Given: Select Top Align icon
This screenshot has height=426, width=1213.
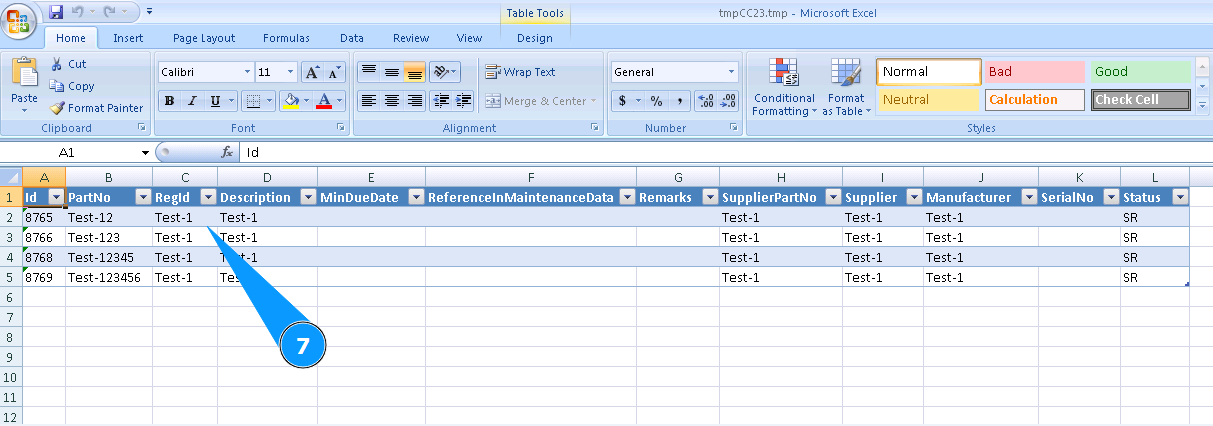Looking at the screenshot, I should tap(369, 72).
